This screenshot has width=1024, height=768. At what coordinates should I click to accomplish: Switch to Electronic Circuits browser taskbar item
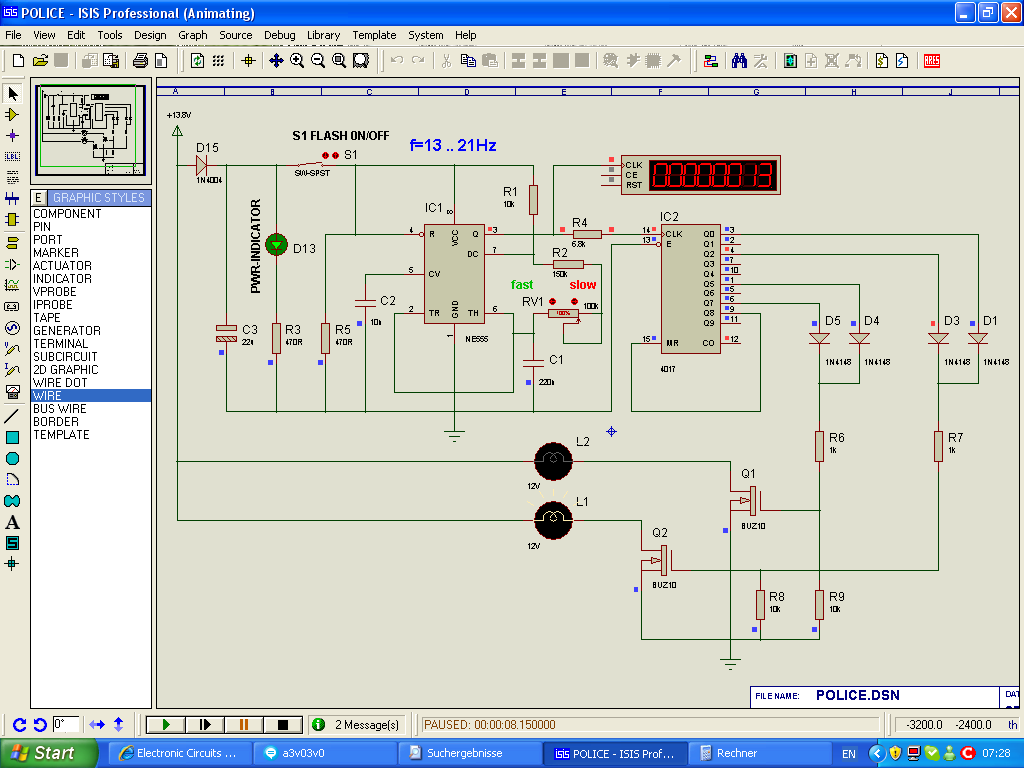[x=180, y=753]
